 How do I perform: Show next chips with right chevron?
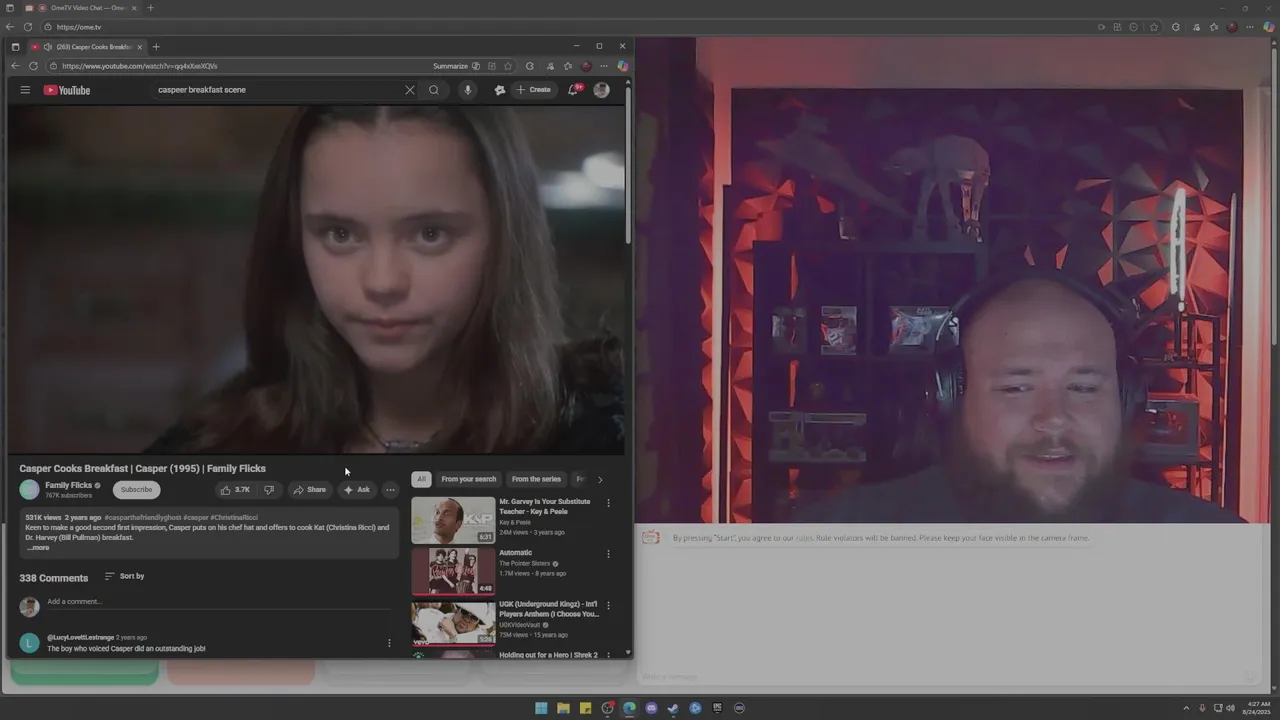600,479
